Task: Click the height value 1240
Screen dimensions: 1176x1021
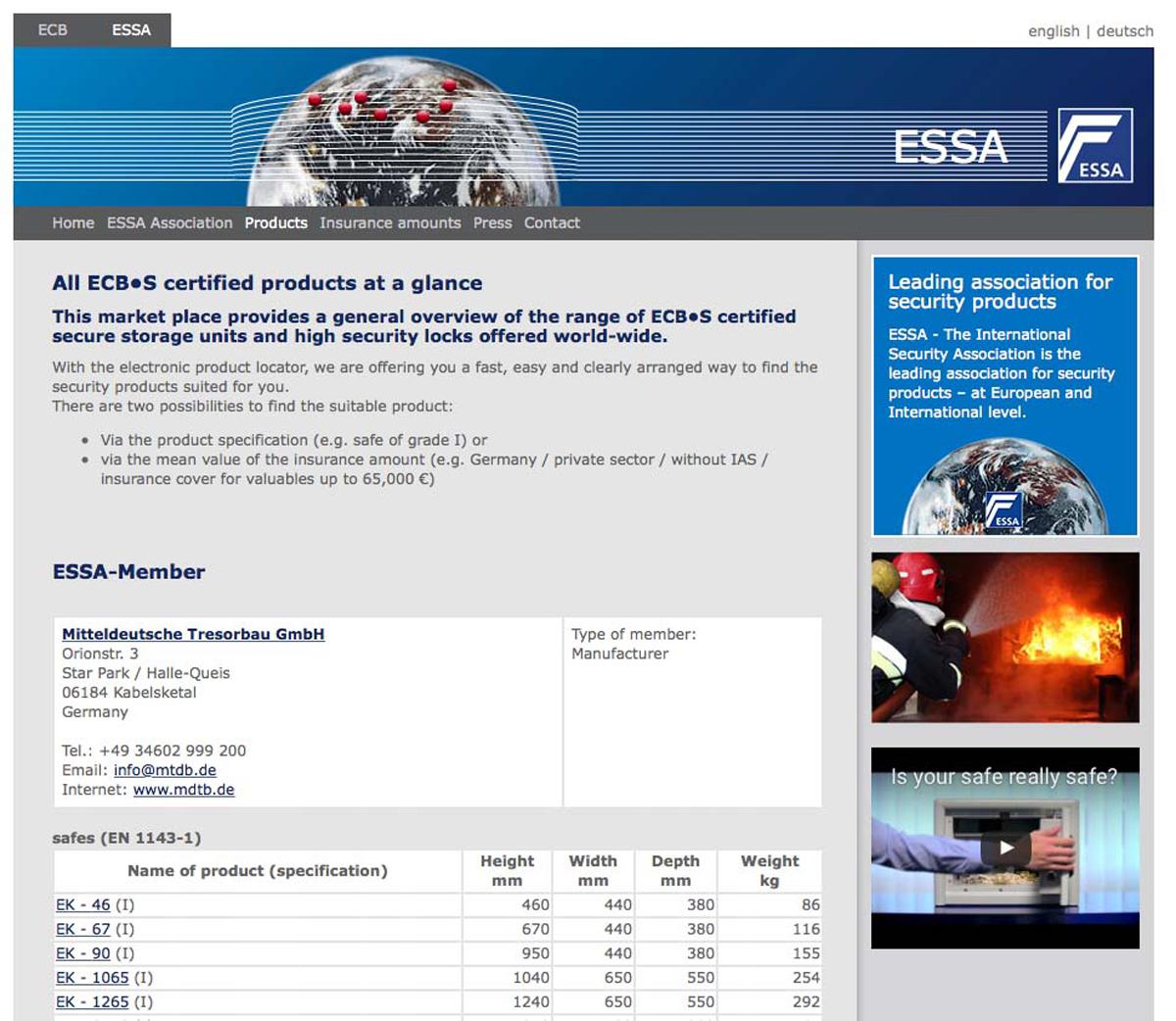Action: click(530, 1001)
